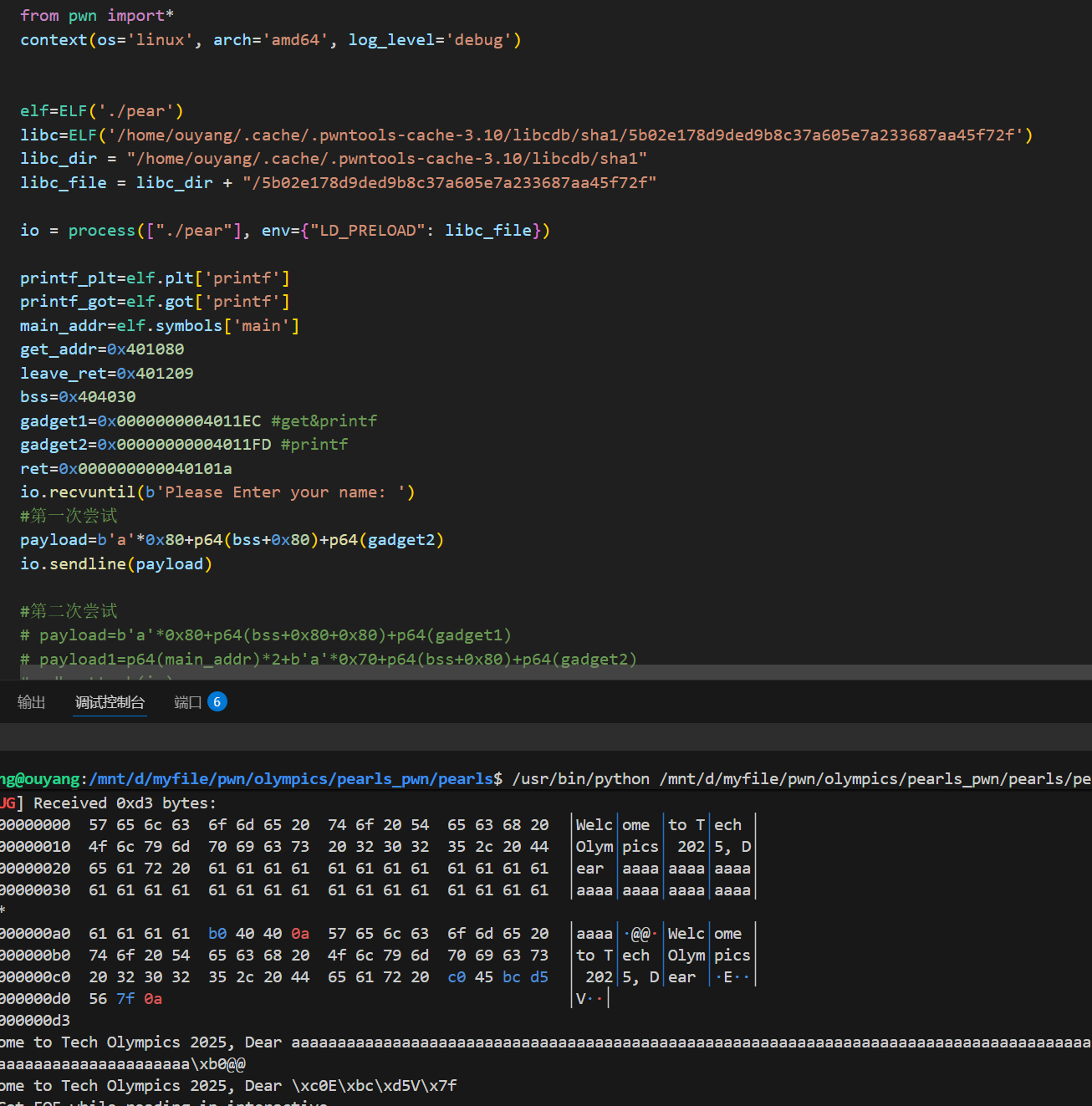Viewport: 1092px width, 1106px height.
Task: Click the ret=0x000000000040101a line
Action: point(126,469)
